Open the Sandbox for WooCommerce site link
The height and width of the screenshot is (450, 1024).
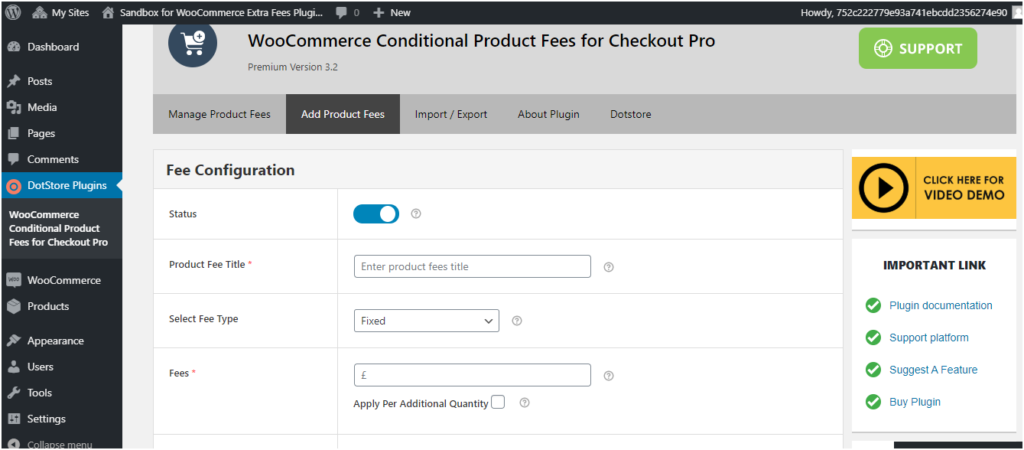point(213,12)
